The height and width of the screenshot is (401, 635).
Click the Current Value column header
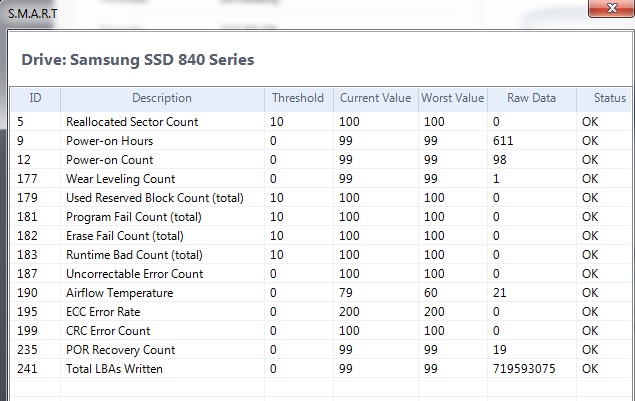tap(374, 98)
